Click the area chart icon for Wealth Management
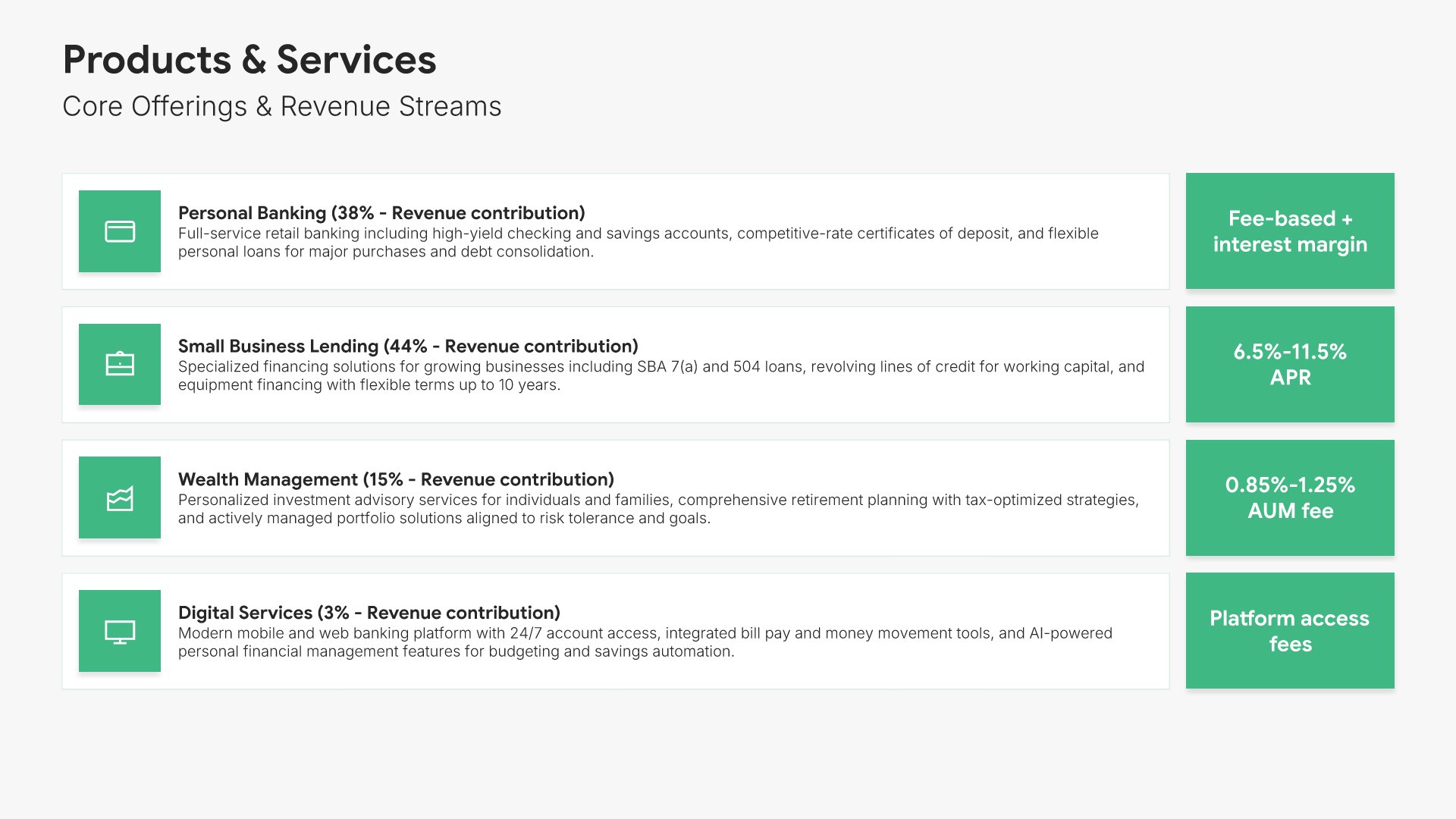1456x819 pixels. coord(120,498)
